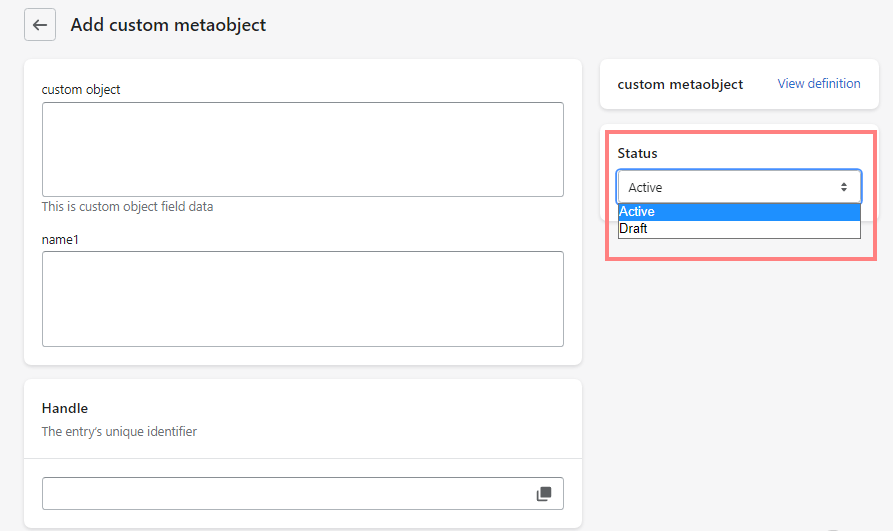Click 'The entry's unique identifier' description
This screenshot has height=531, width=893.
[x=119, y=432]
